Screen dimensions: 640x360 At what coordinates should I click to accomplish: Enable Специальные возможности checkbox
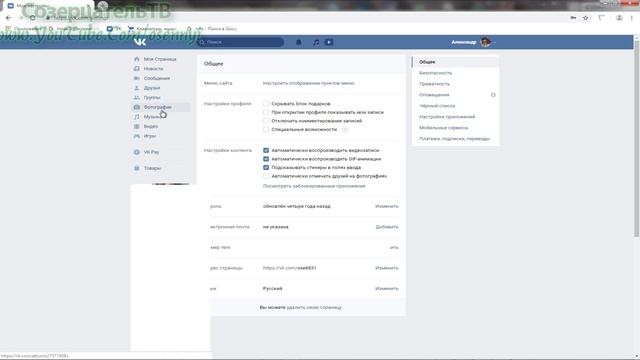pyautogui.click(x=266, y=129)
